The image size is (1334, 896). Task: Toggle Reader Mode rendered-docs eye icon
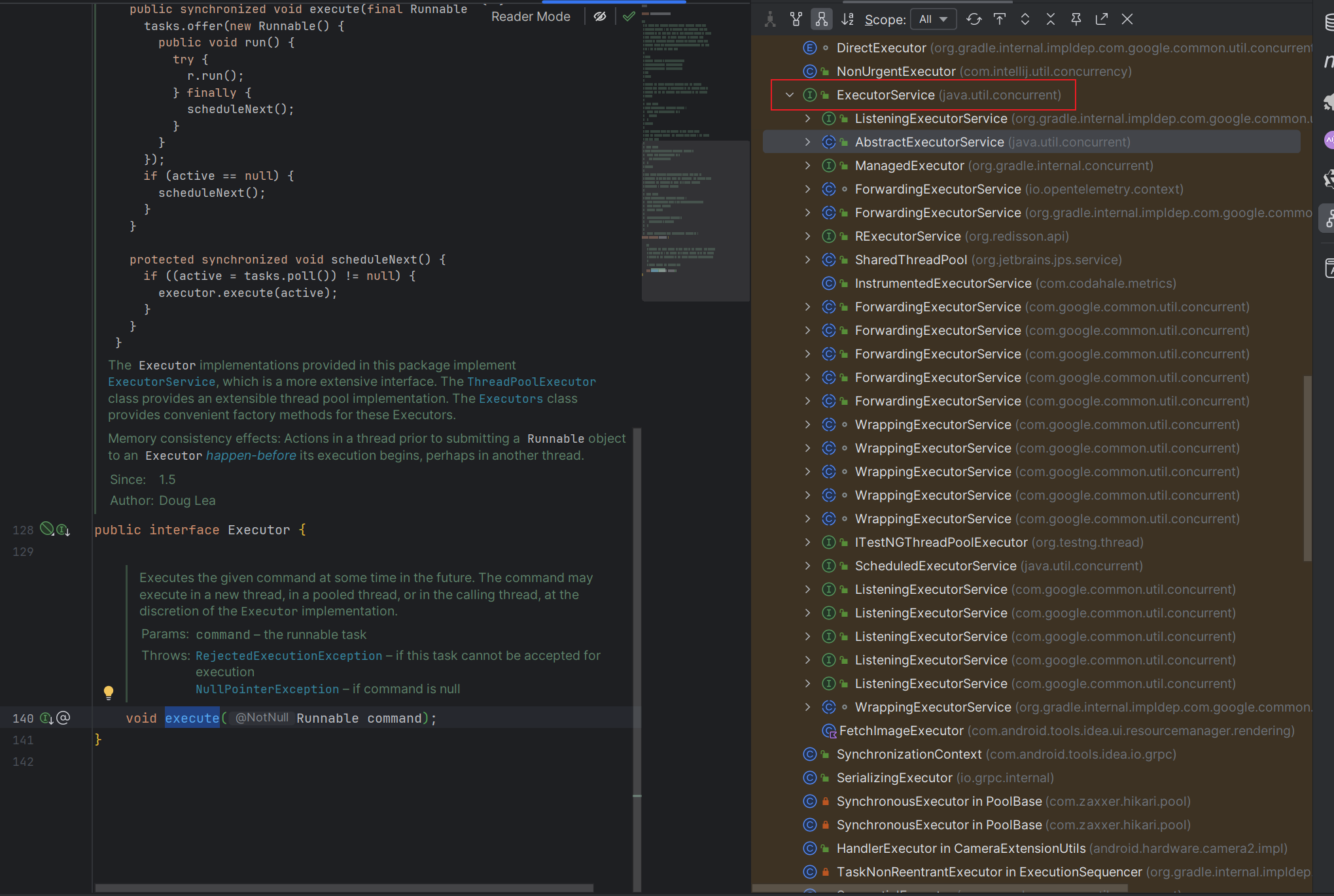600,16
